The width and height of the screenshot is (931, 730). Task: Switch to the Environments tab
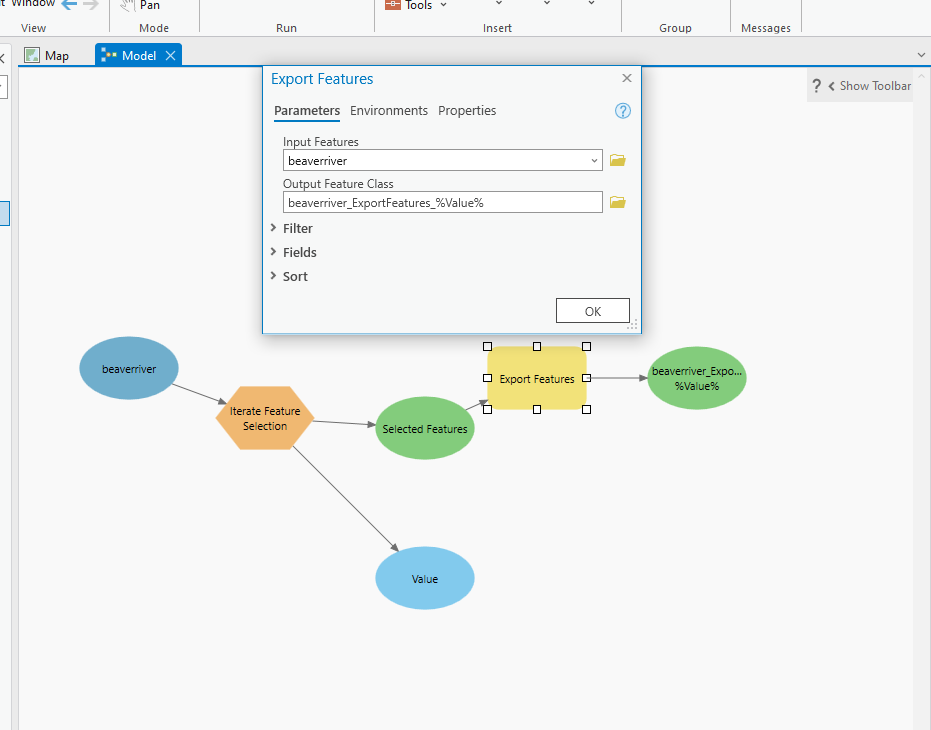click(x=389, y=110)
